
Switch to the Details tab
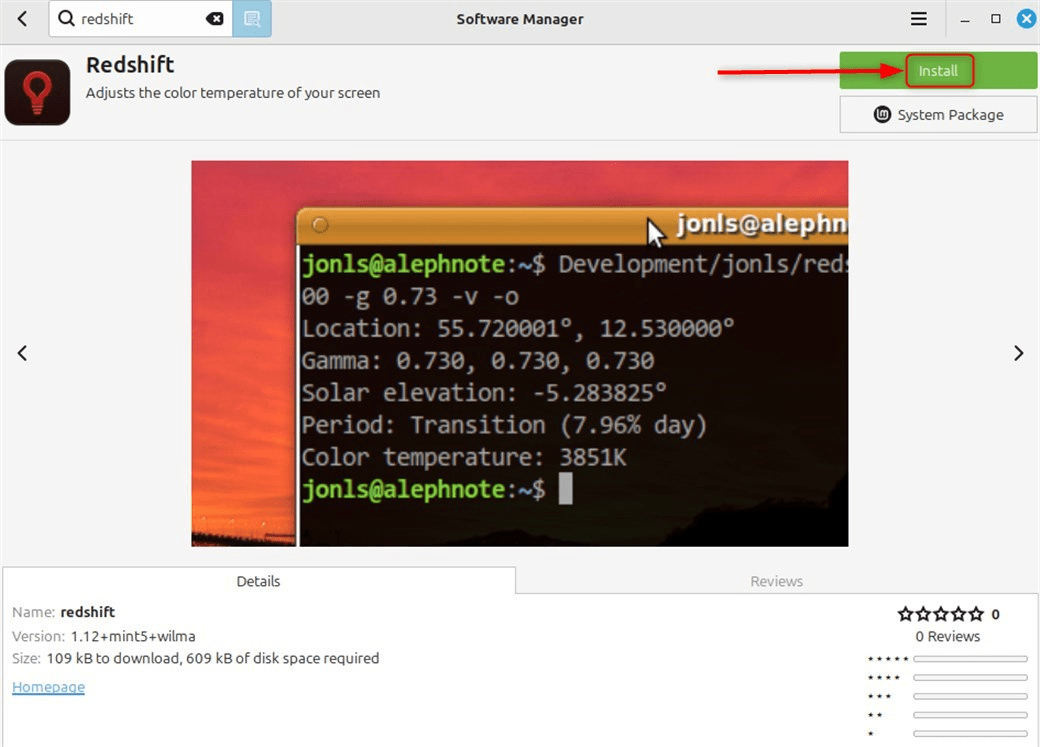[x=258, y=581]
